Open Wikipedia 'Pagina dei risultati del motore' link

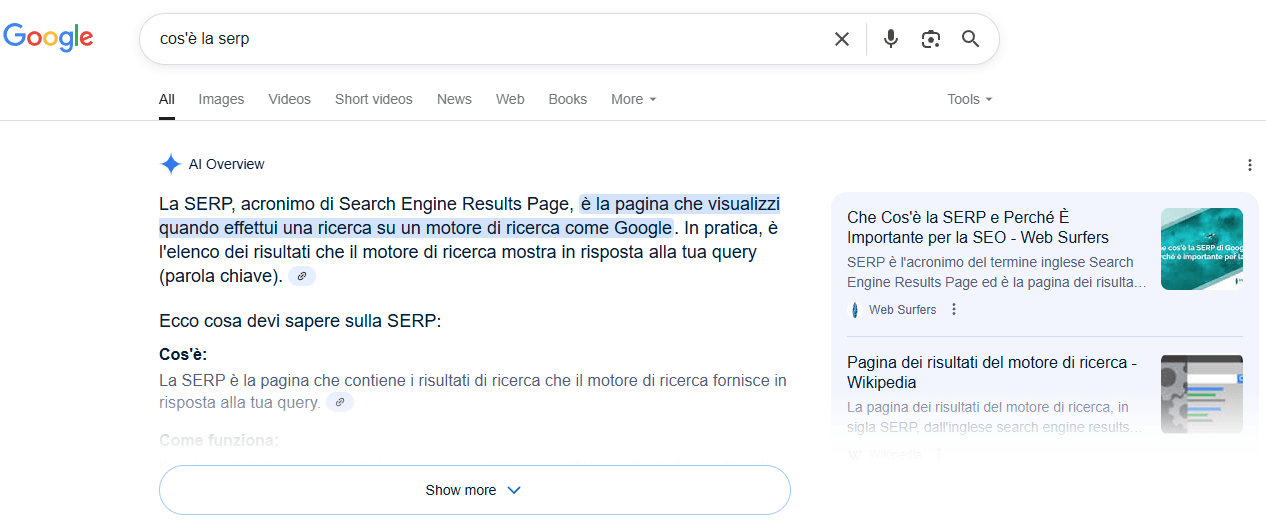pyautogui.click(x=992, y=372)
